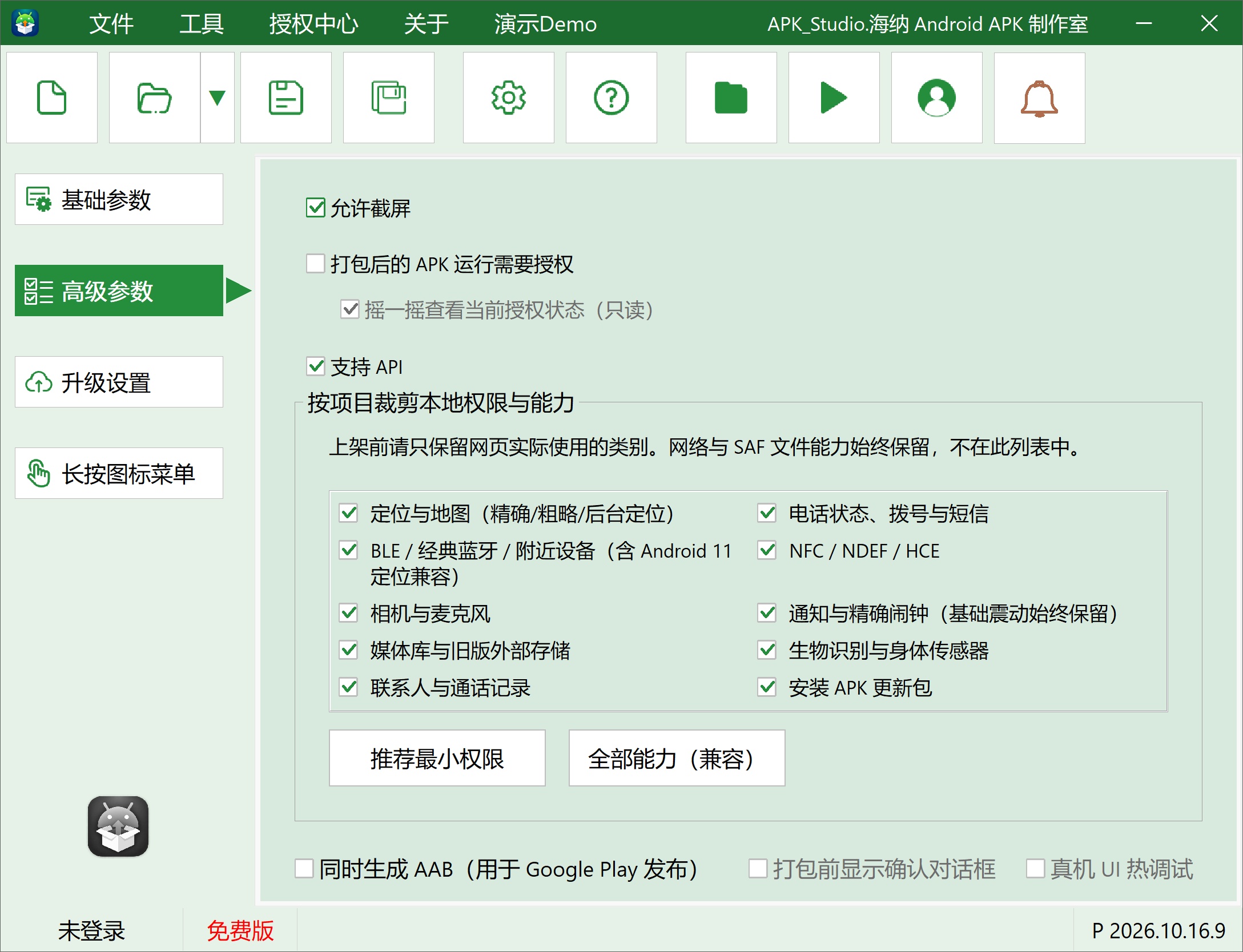Screen dimensions: 1243x952
Task: Click the 未登录 status bar entry
Action: 91,930
